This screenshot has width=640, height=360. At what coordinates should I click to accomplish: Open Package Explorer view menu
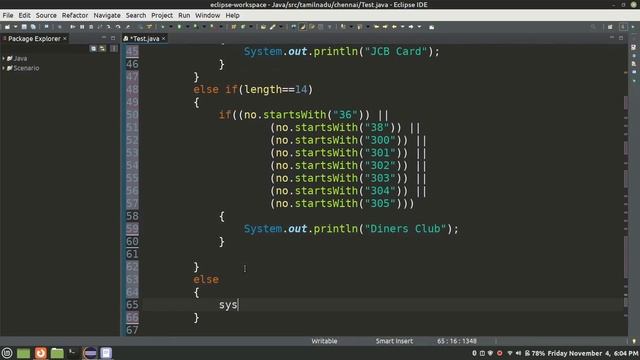[x=114, y=49]
